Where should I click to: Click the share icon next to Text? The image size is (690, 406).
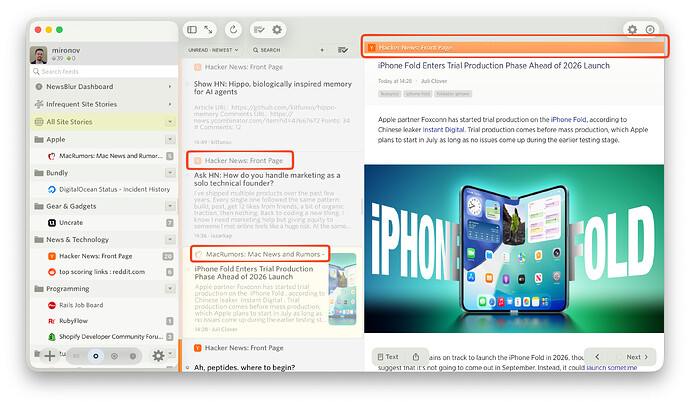(x=416, y=357)
